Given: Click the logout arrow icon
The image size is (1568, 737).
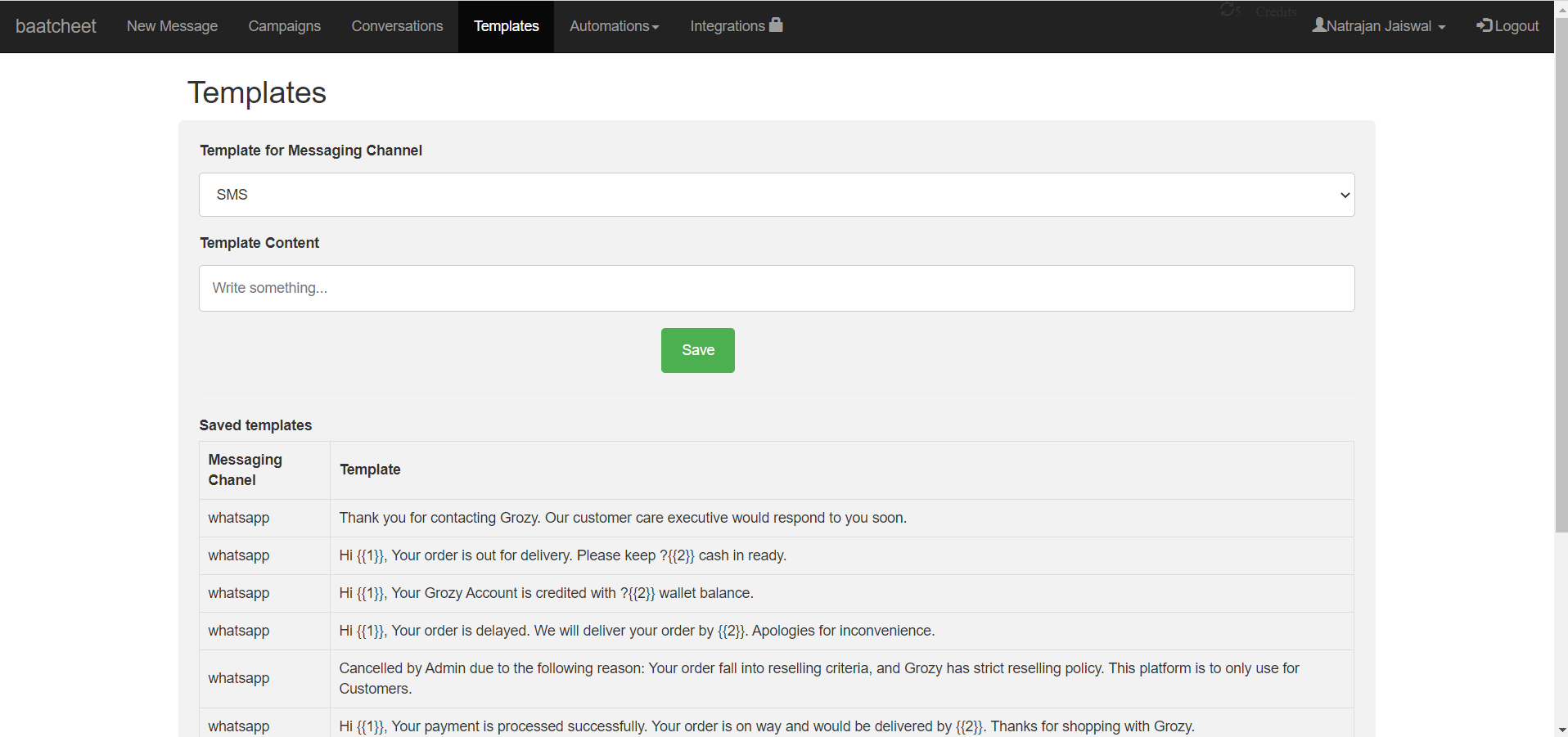Looking at the screenshot, I should [x=1484, y=25].
